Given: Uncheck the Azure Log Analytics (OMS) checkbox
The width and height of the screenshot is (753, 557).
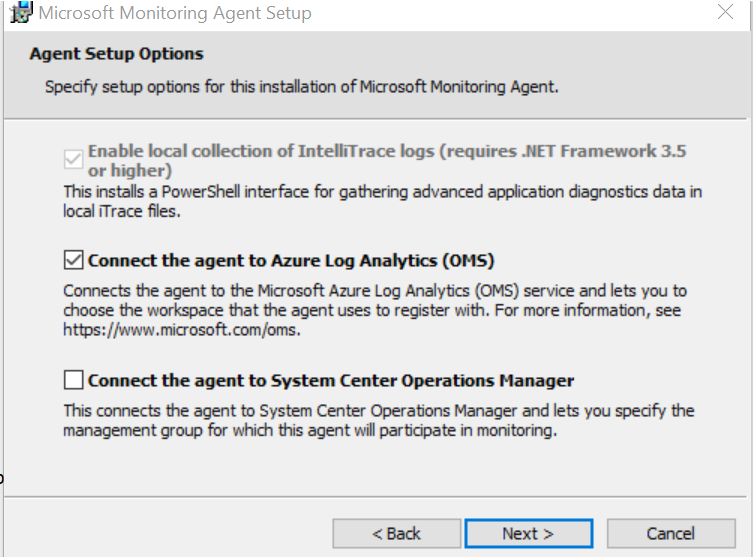Looking at the screenshot, I should point(73,261).
